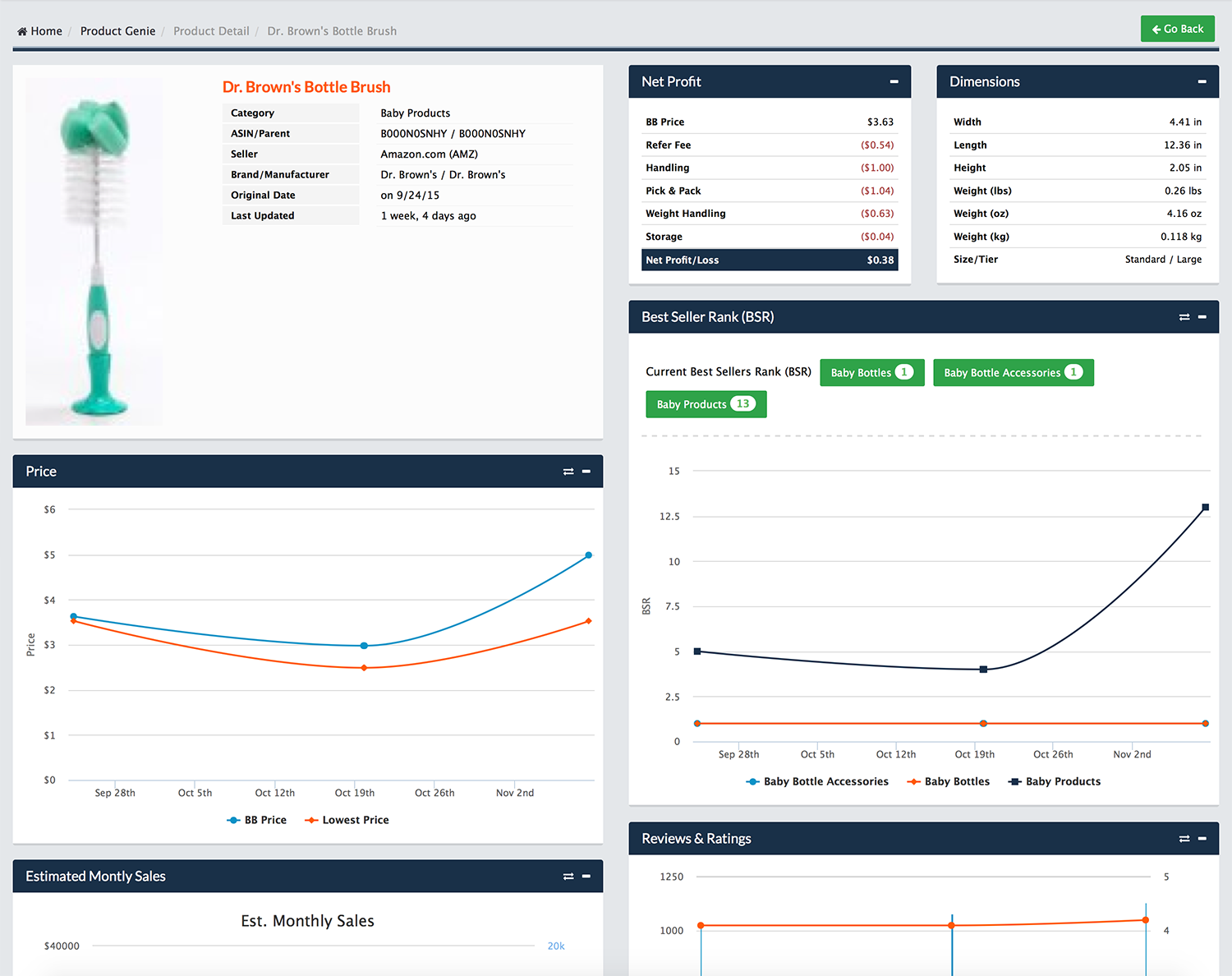Click the Weight (lbs) value 0.26 lbs
This screenshot has height=976, width=1232.
1183,191
